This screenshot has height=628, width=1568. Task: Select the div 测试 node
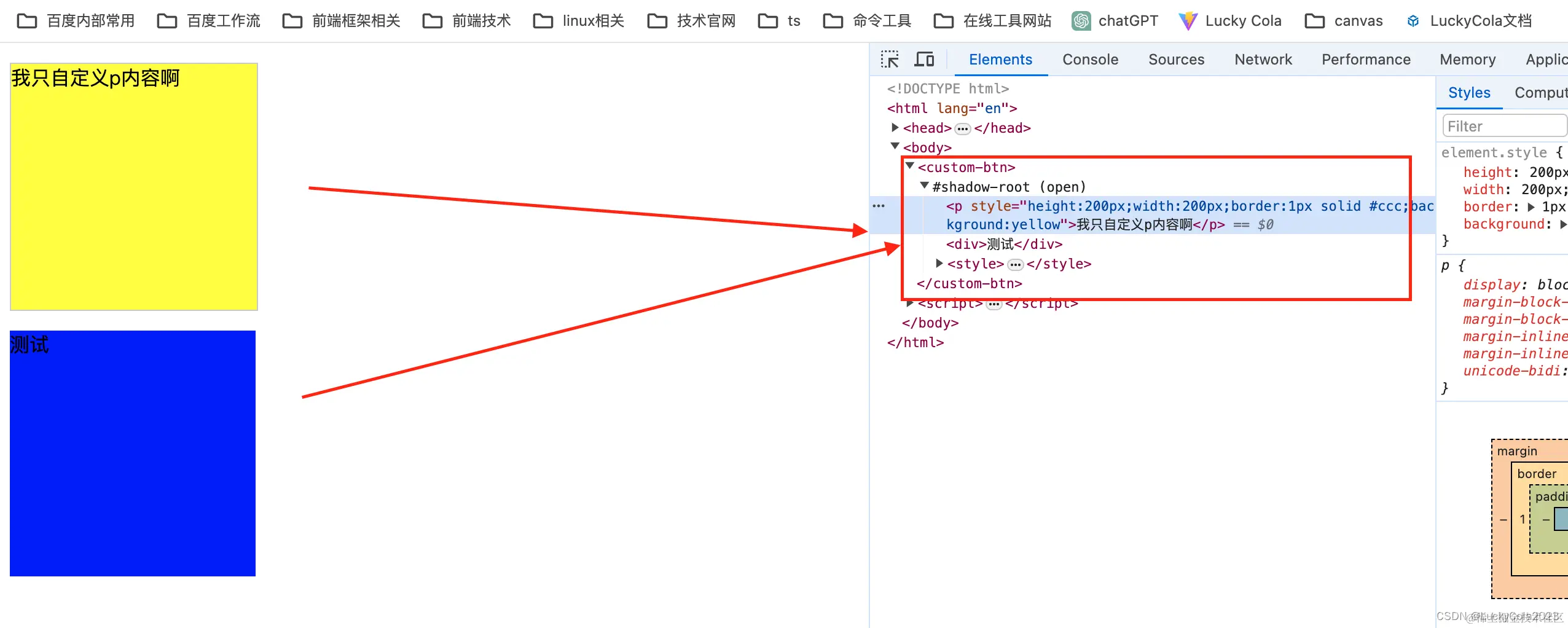tap(1004, 244)
